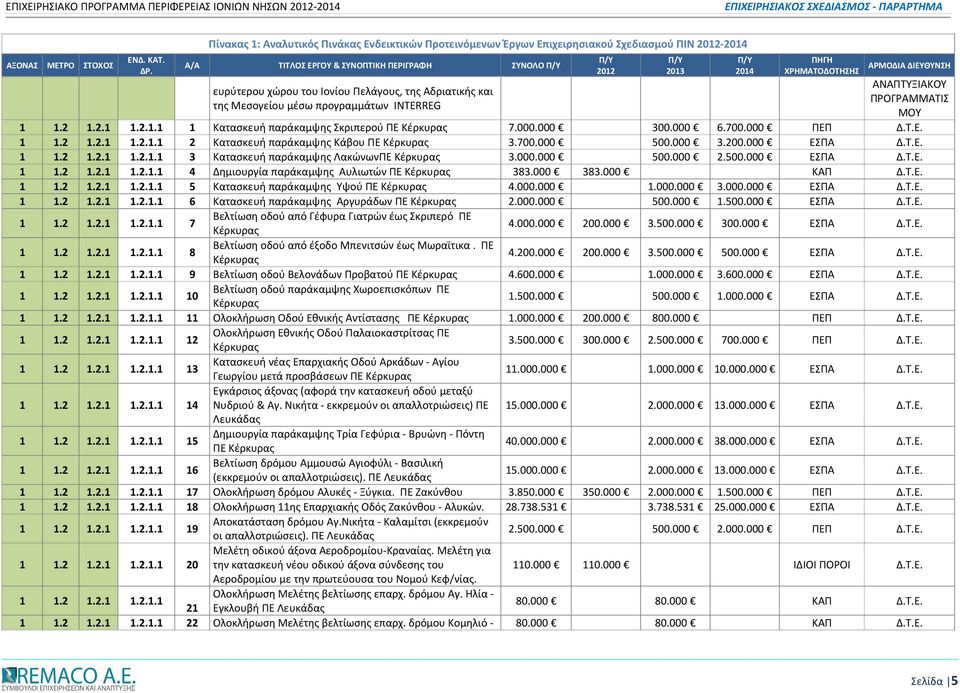Click the header 'ΕΠΙΧΕΙΡΗΣΙΑΚΟΣ ΣΧΕΔΙΑΣΜΟΣ - ΠΑΡΑΡΤΗΜΑ'
Screen dimensions: 960x693
click(833, 7)
